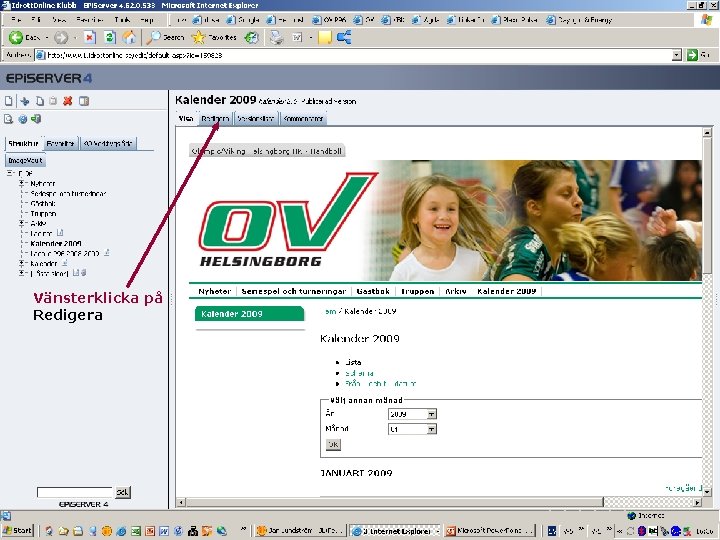
Task: Expand the Kalender tree node
Action: (21, 263)
